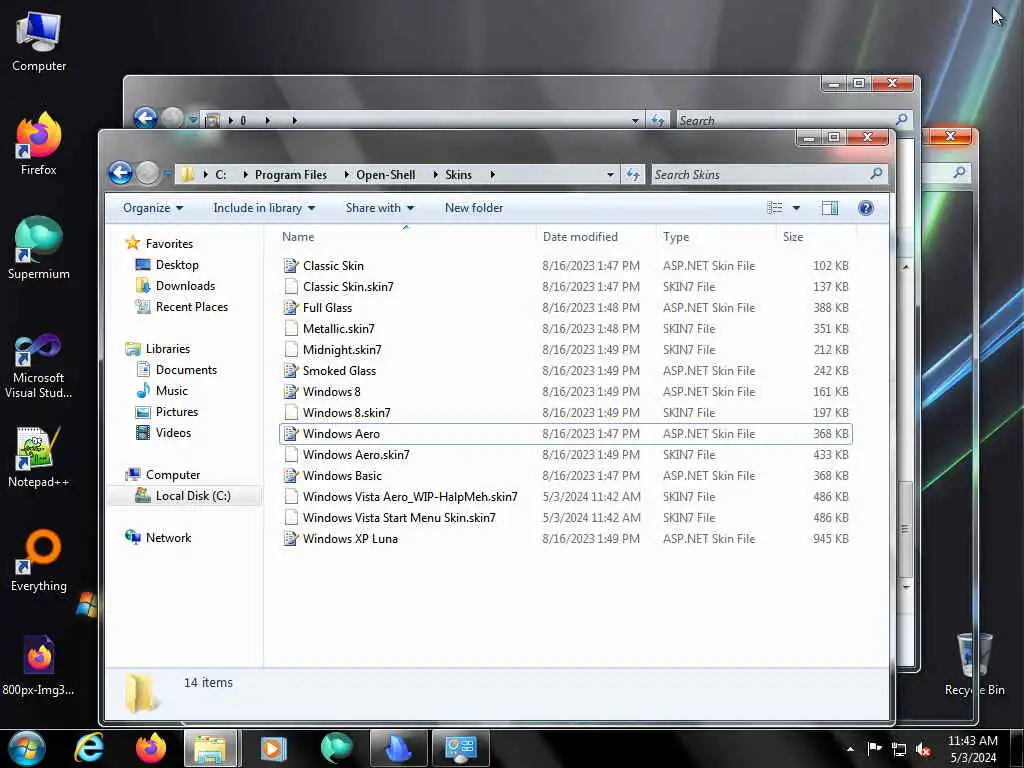
Task: Expand the view options dropdown arrow
Action: coord(796,208)
